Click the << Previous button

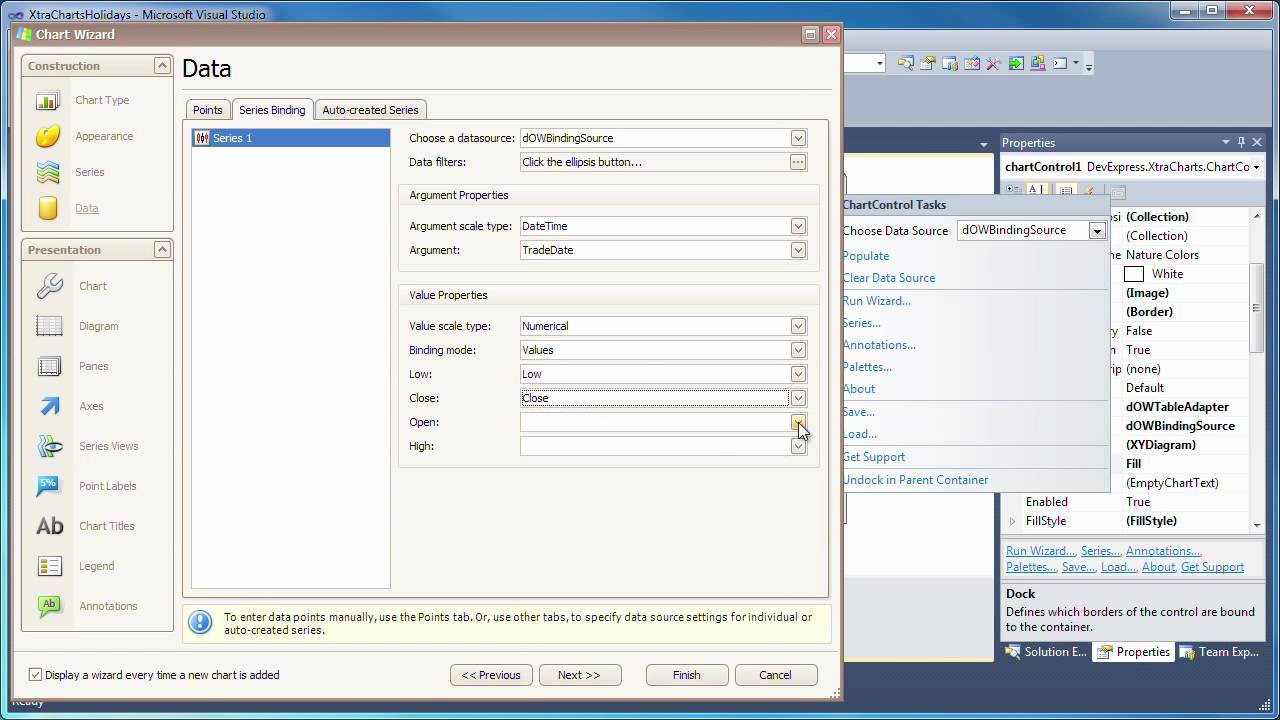point(491,675)
